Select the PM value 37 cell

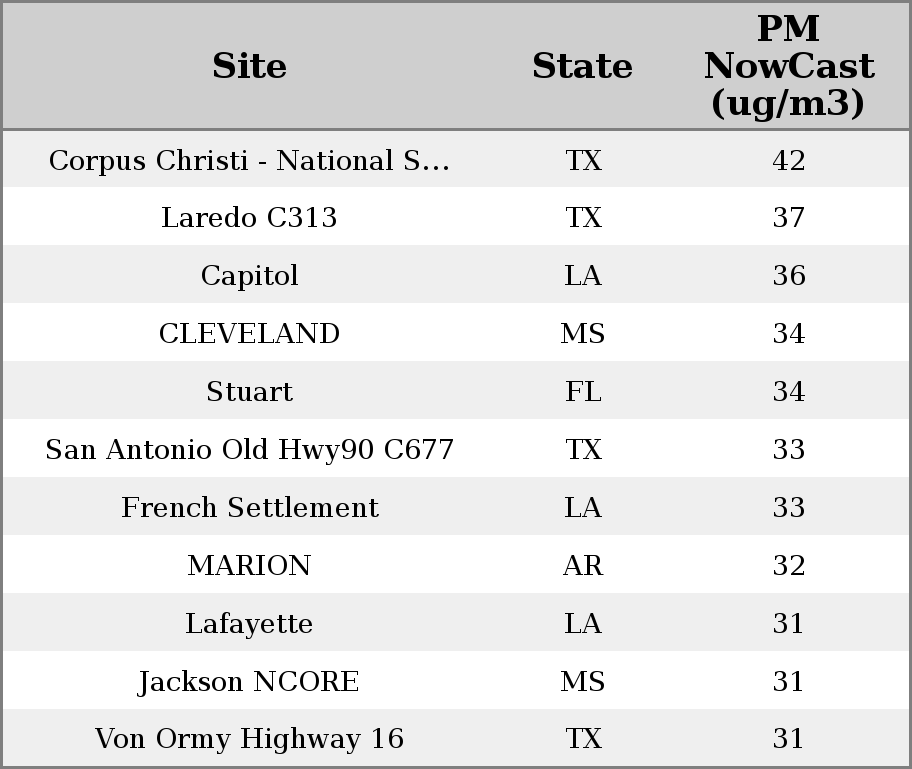tap(788, 218)
